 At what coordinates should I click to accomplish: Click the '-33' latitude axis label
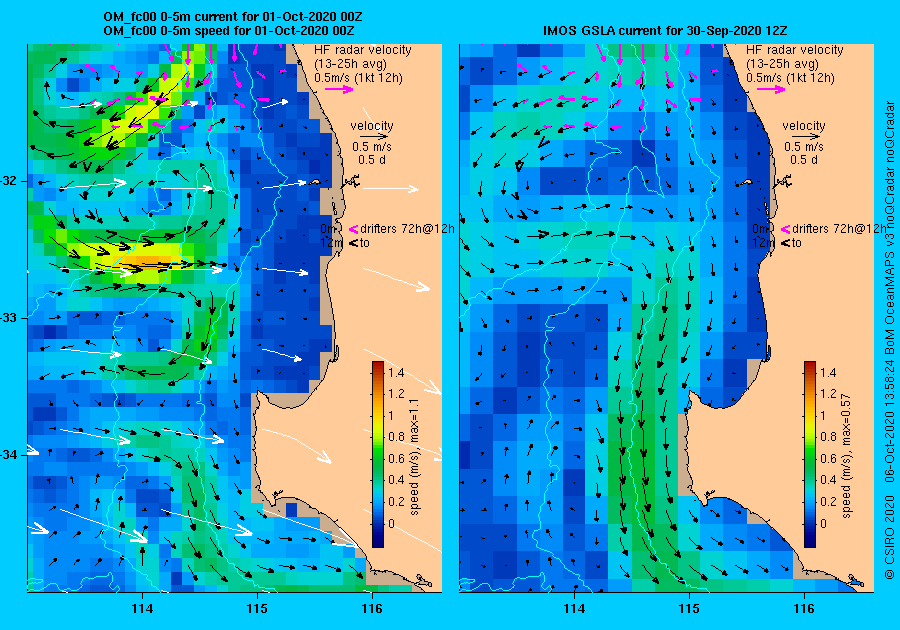pyautogui.click(x=10, y=318)
